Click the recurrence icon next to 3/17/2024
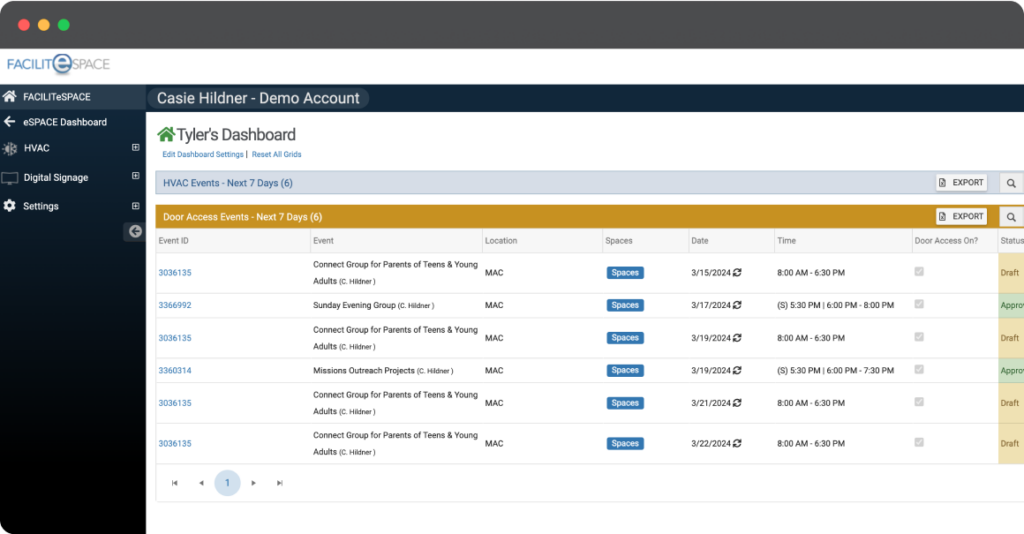The height and width of the screenshot is (534, 1024). (737, 305)
